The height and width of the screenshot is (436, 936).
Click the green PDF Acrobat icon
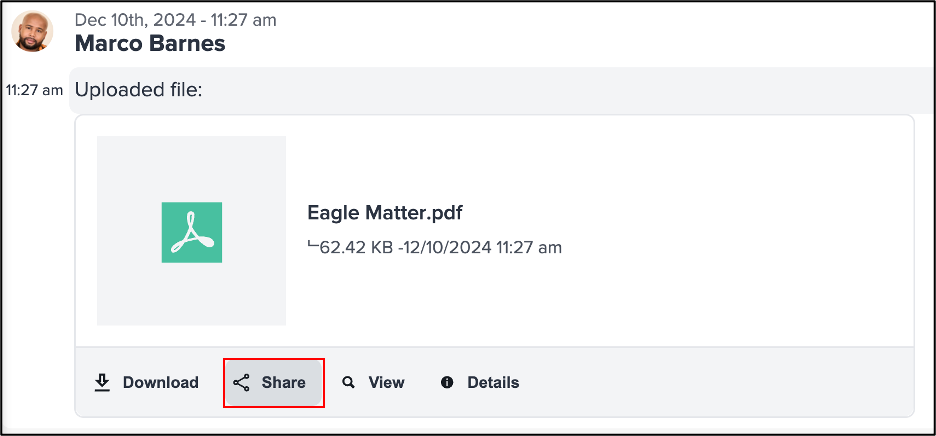point(192,232)
